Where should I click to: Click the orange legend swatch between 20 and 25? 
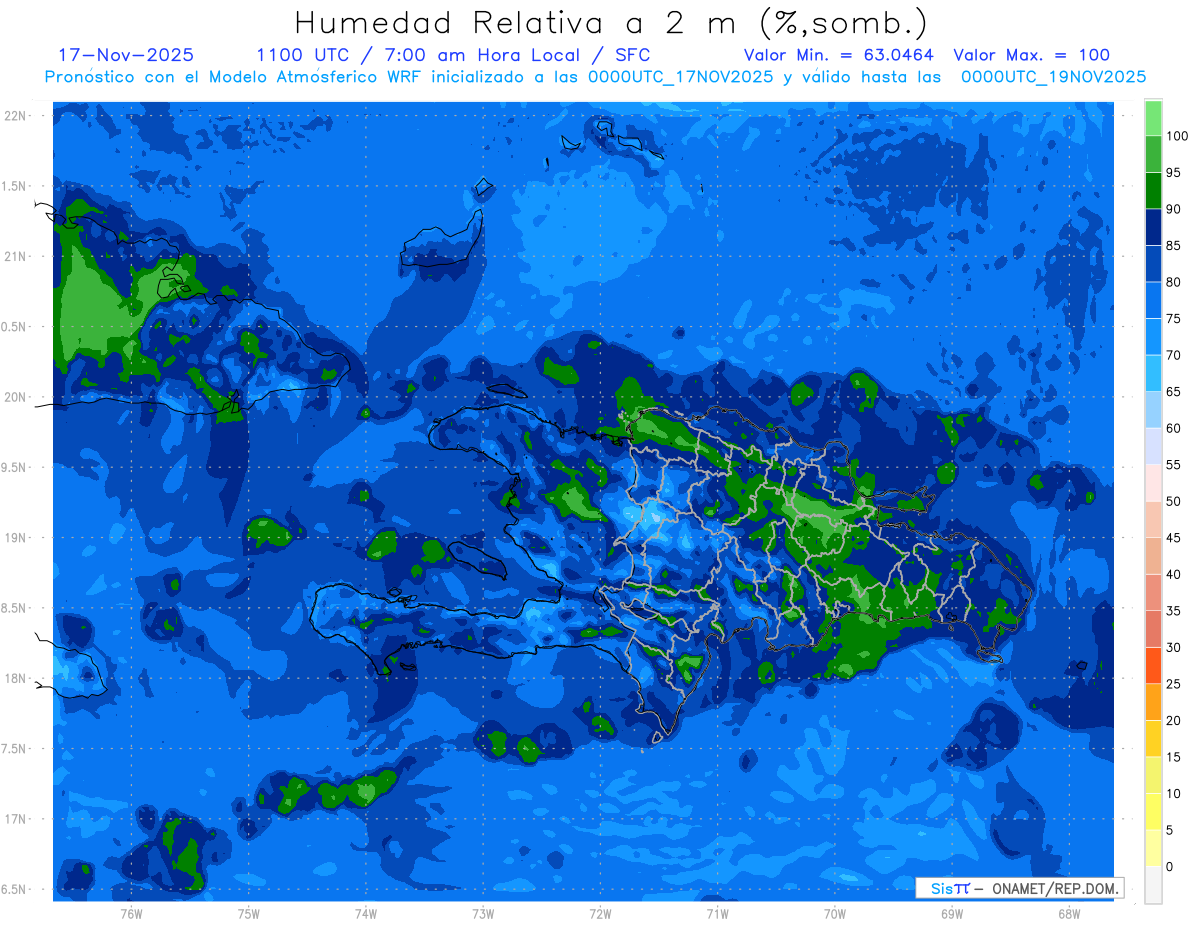1153,702
